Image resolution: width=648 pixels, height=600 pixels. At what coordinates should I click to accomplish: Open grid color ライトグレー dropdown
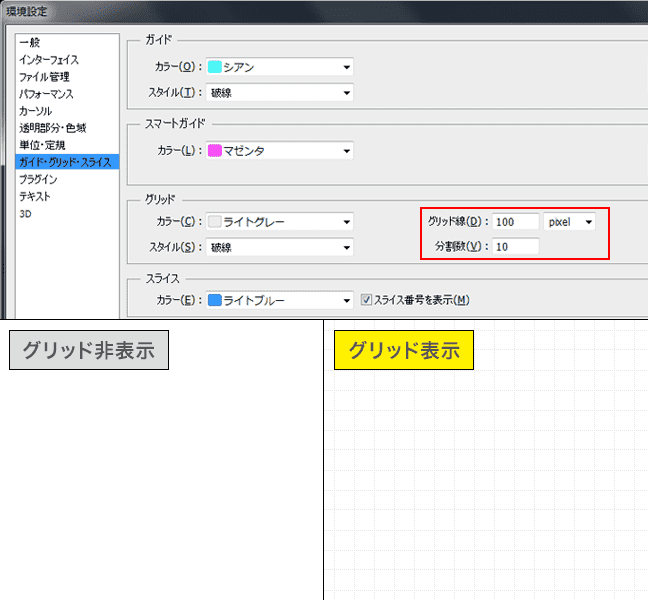(x=280, y=222)
